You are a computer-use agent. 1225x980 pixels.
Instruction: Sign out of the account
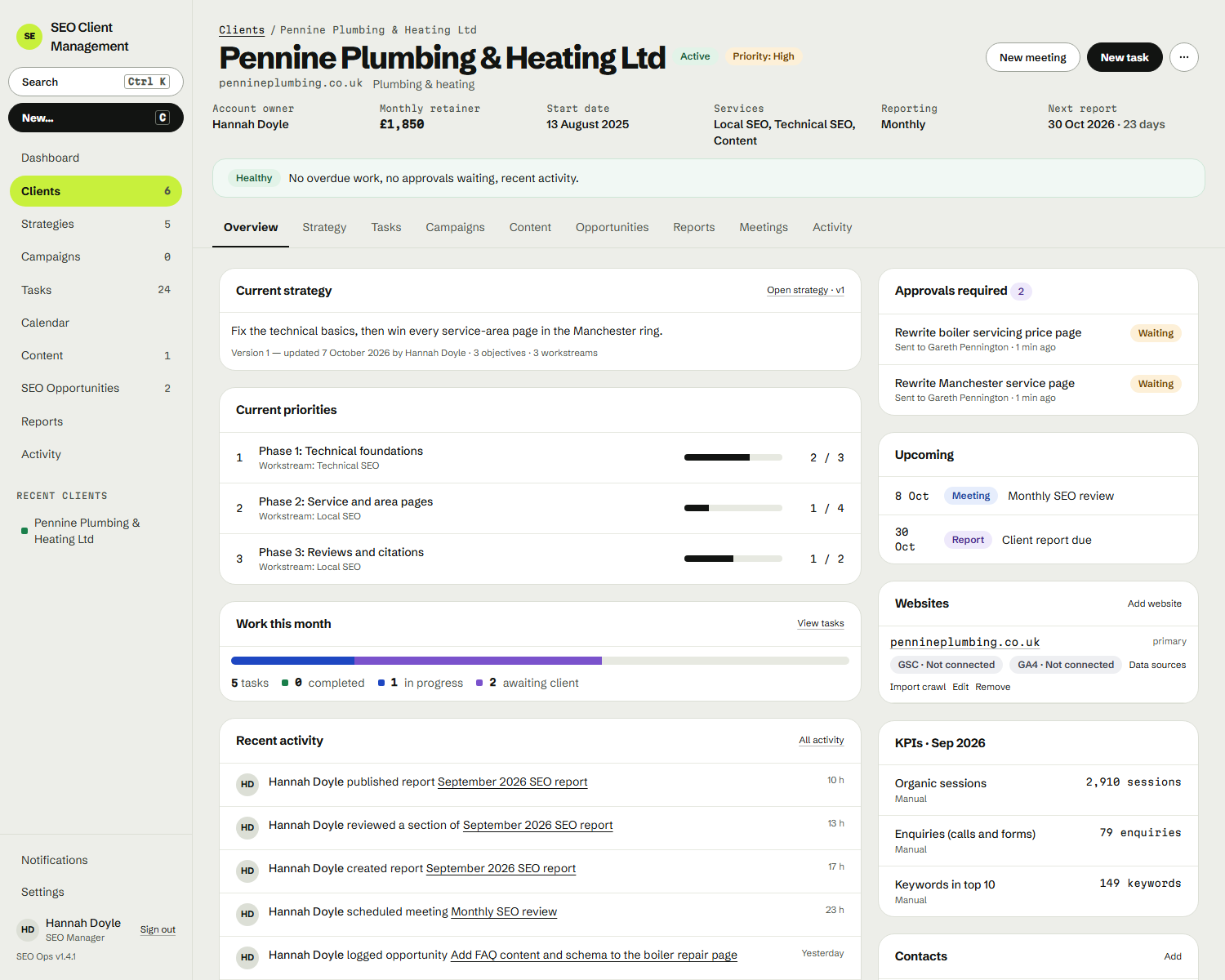158,929
